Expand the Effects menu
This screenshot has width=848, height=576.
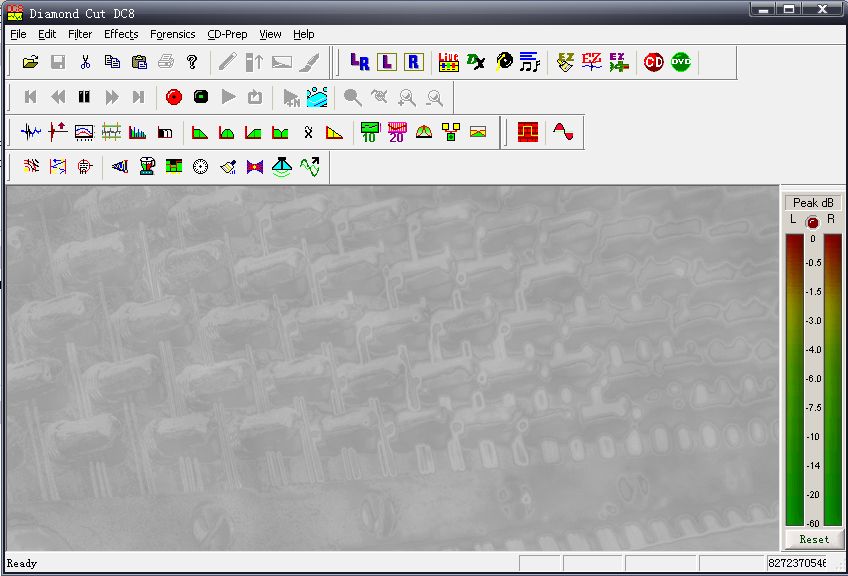click(x=121, y=34)
